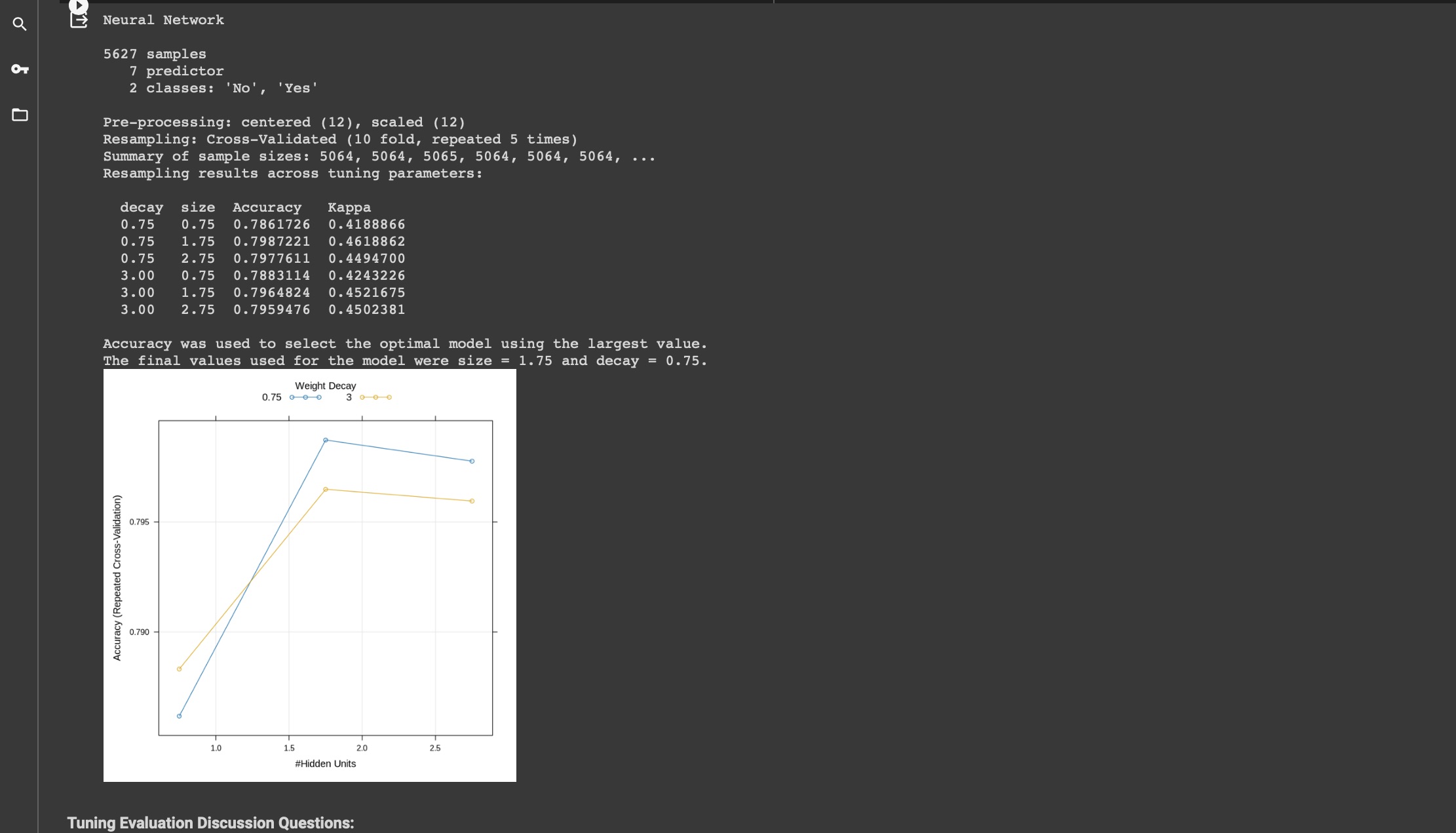Open the accuracy plot image

[x=309, y=575]
